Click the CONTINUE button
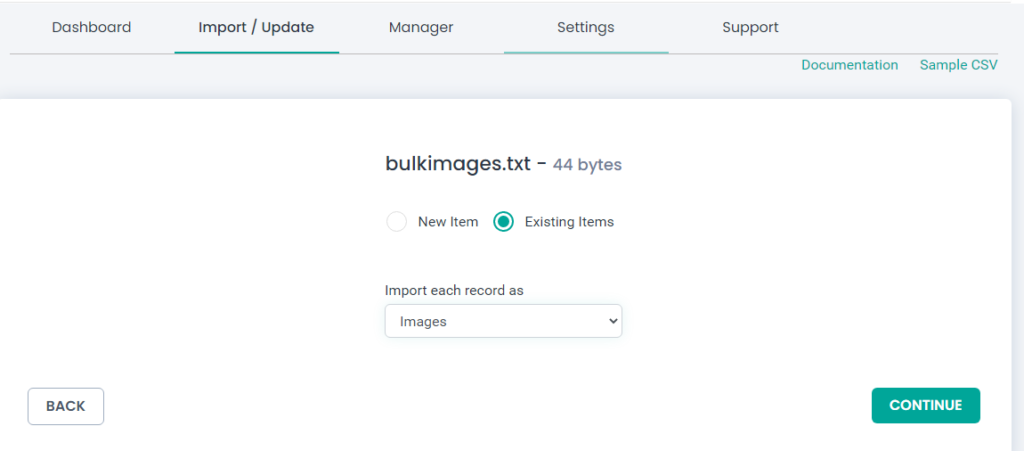Viewport: 1024px width, 451px height. (925, 405)
